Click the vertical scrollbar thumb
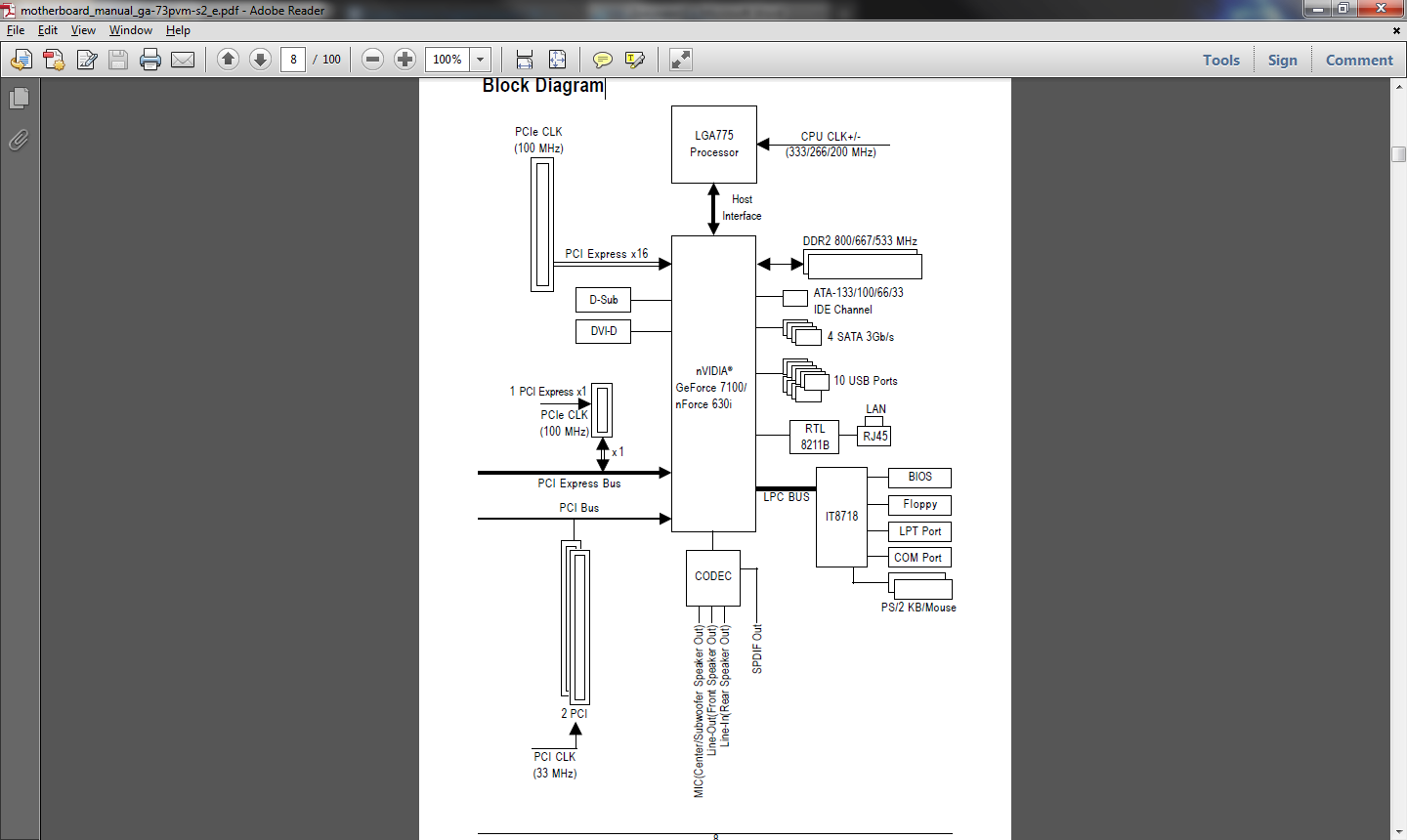Screen dimensions: 1407x840 click(1398, 154)
